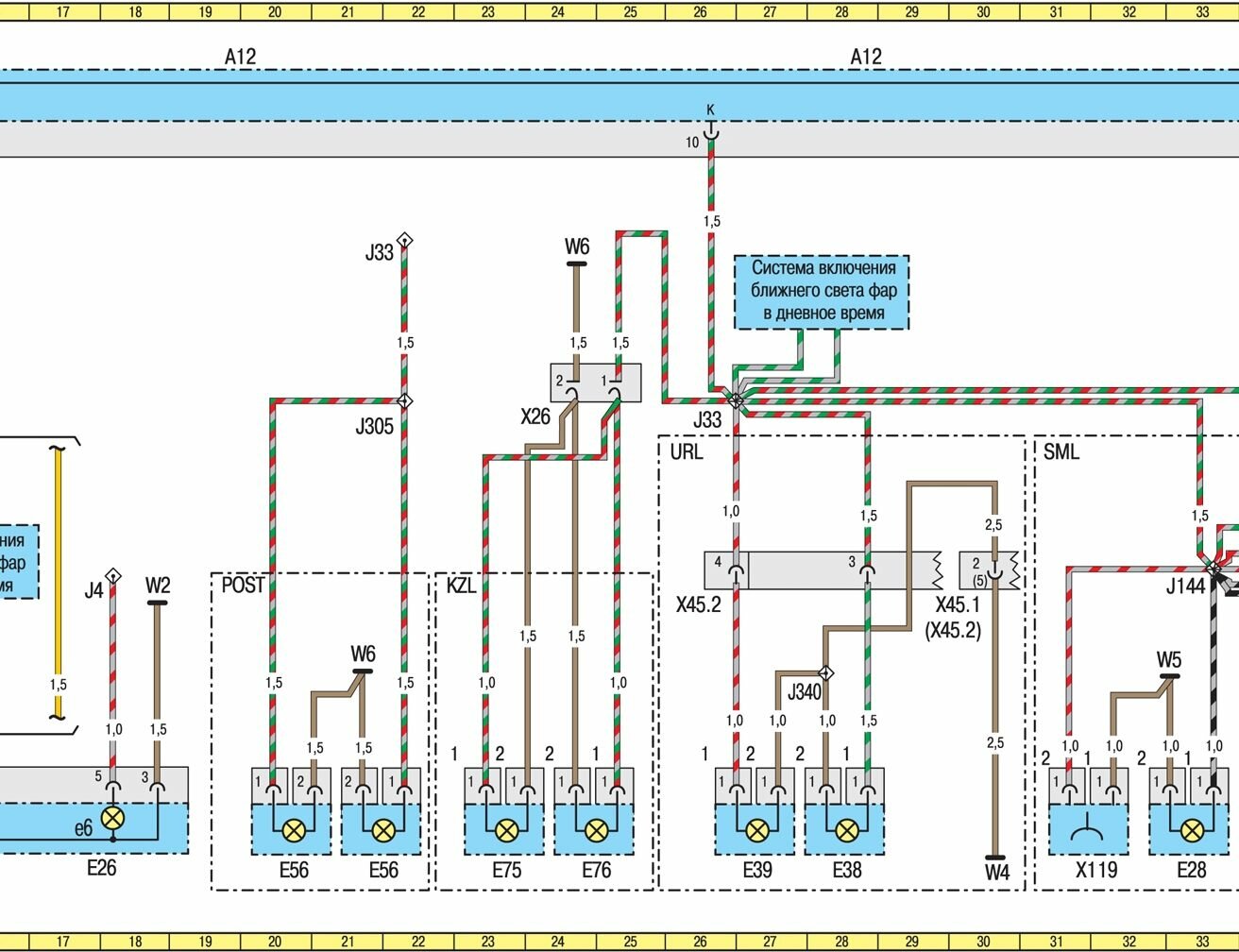The image size is (1239, 952).
Task: Select the J305 junction node
Action: [x=404, y=401]
